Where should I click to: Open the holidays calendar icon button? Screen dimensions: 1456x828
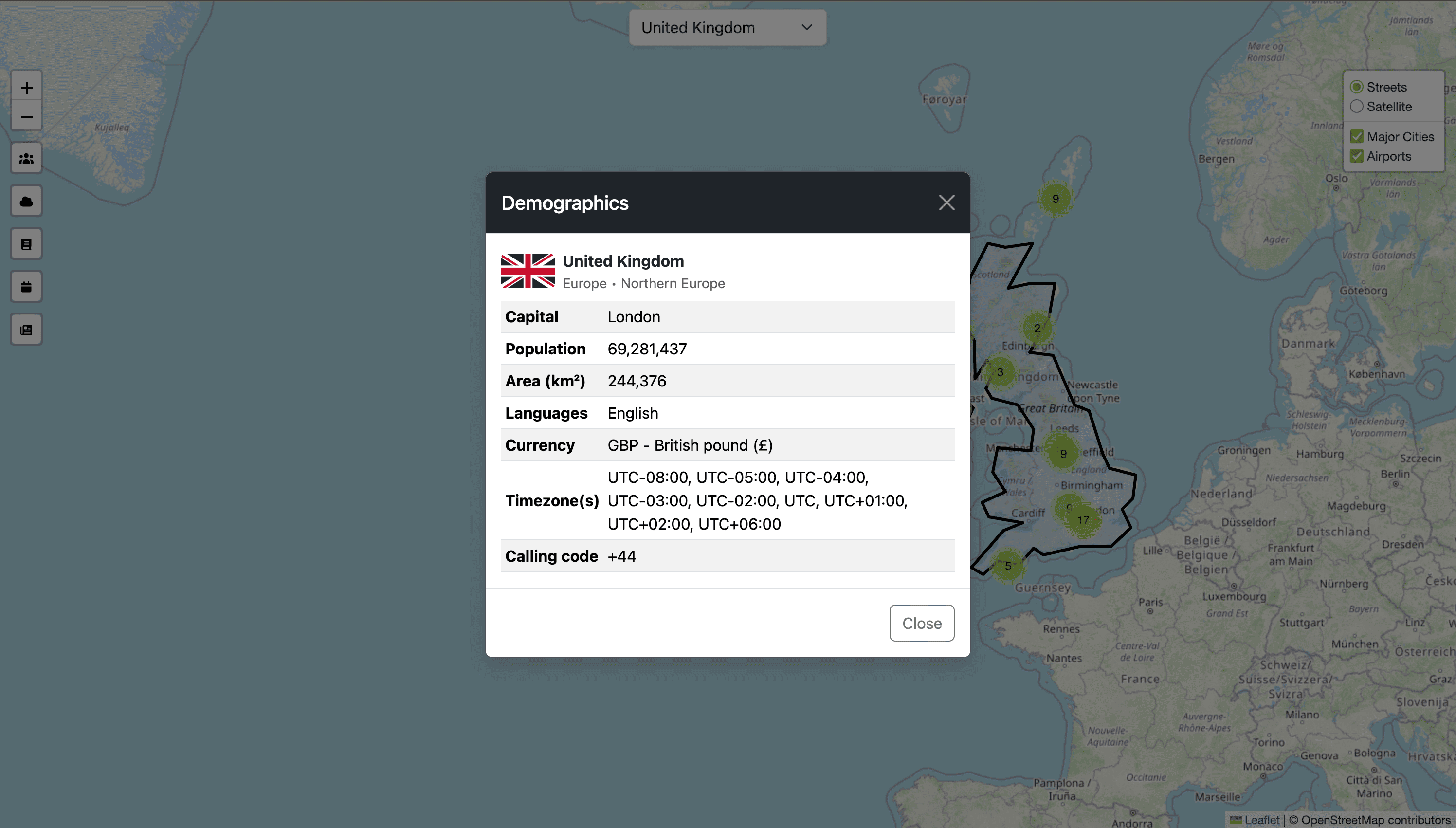point(26,287)
